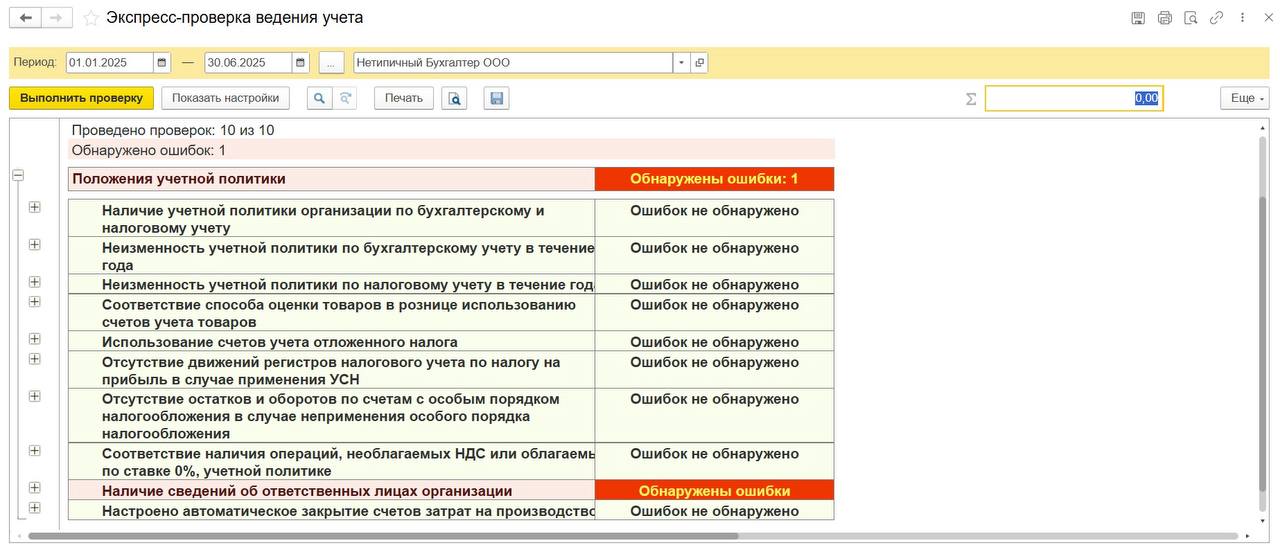Expand Наличие сведений об ответственных лицах row

(35, 488)
